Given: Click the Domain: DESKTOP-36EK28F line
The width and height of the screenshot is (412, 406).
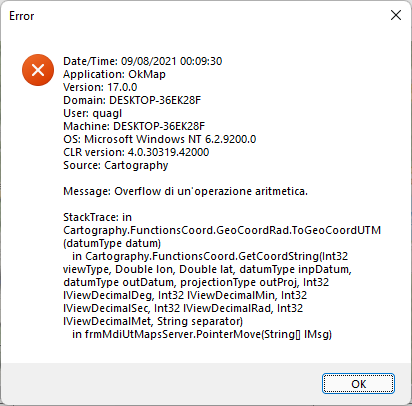Looking at the screenshot, I should (132, 100).
